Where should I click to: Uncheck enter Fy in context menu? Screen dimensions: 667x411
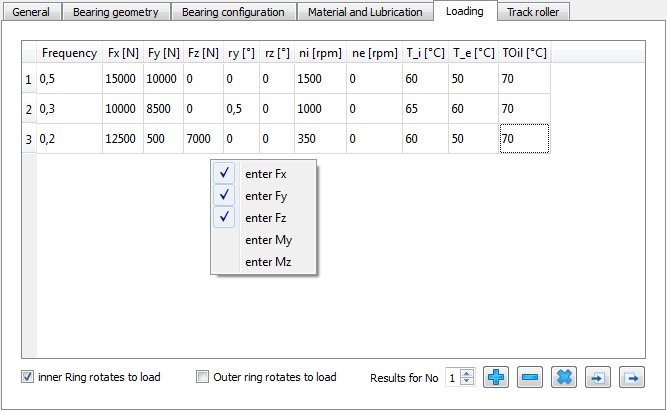click(x=265, y=196)
